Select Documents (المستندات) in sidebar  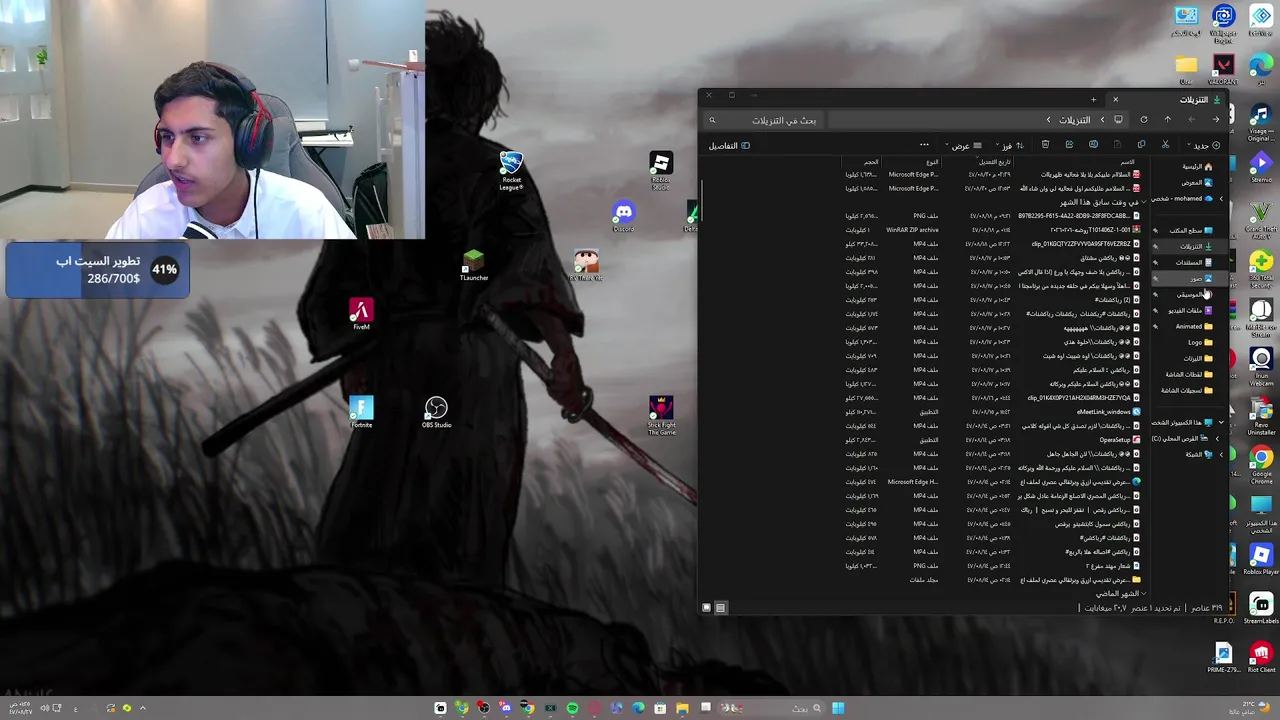[x=1192, y=263]
